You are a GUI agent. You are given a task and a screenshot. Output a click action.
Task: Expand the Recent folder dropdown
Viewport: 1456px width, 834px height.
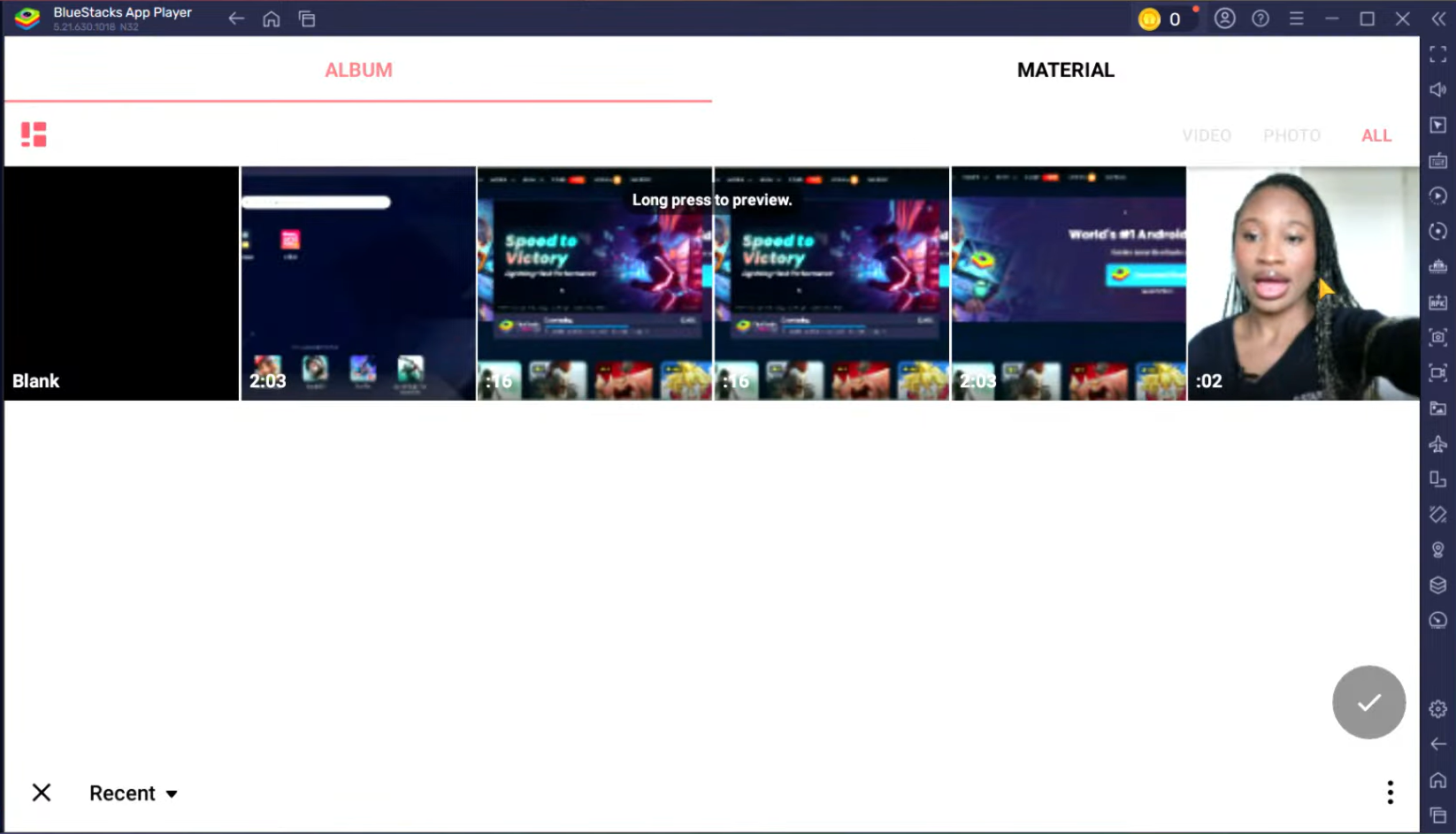[134, 793]
